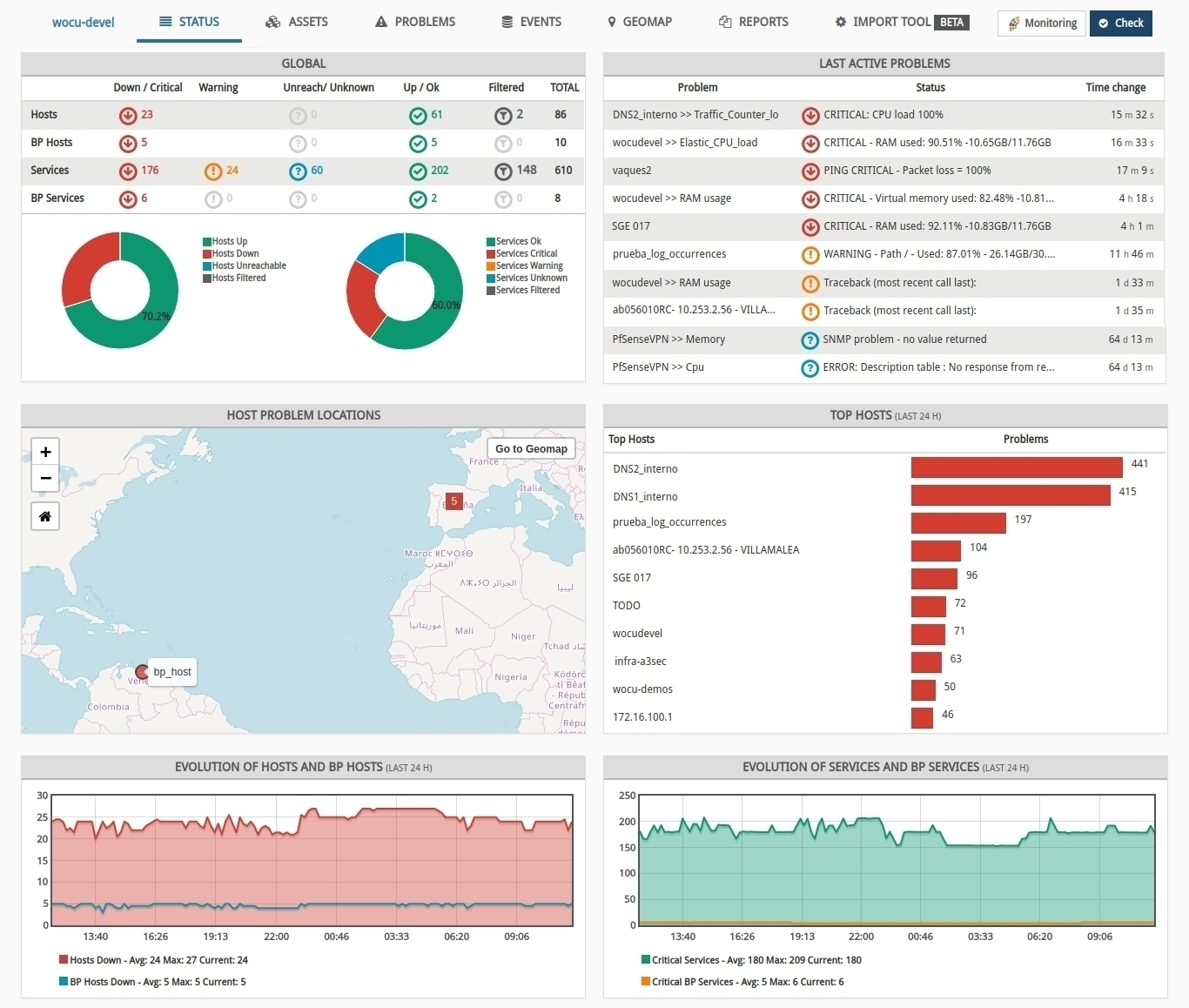1189x1008 pixels.
Task: Open the DNS2_interno >> Traffic_Counter_lo problem
Action: [x=695, y=115]
